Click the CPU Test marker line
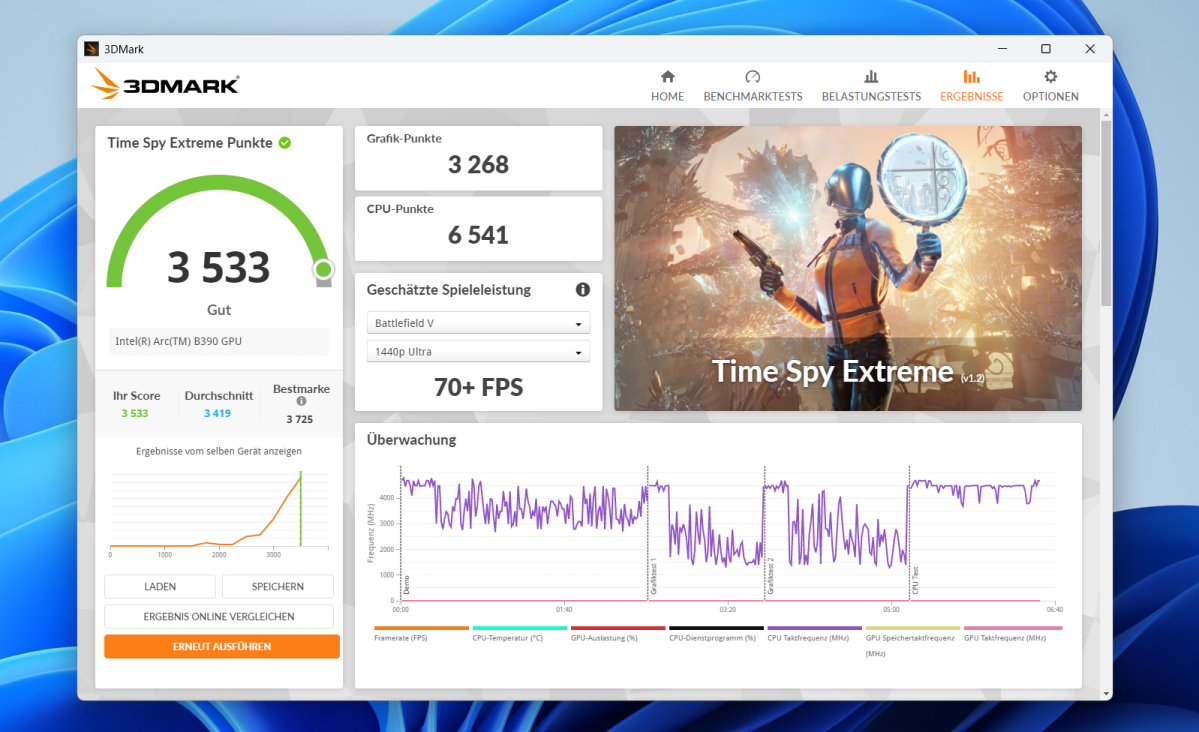Screen dimensions: 1199x732 click(909, 532)
